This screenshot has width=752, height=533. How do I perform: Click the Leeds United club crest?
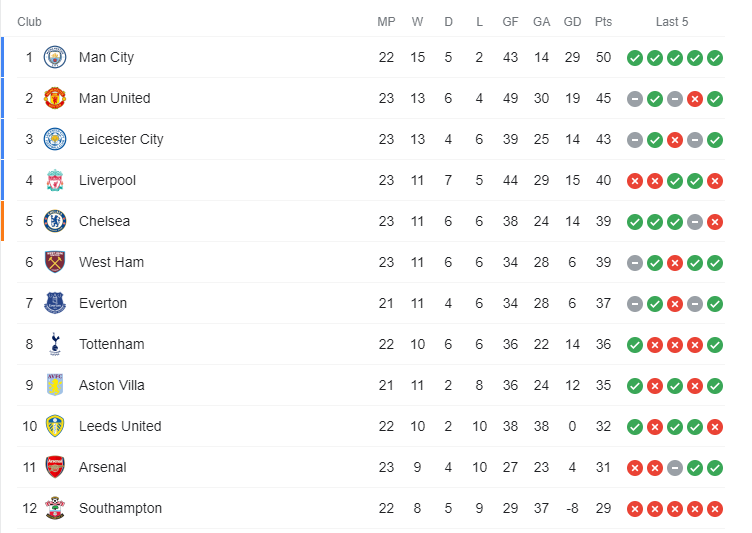pos(55,426)
